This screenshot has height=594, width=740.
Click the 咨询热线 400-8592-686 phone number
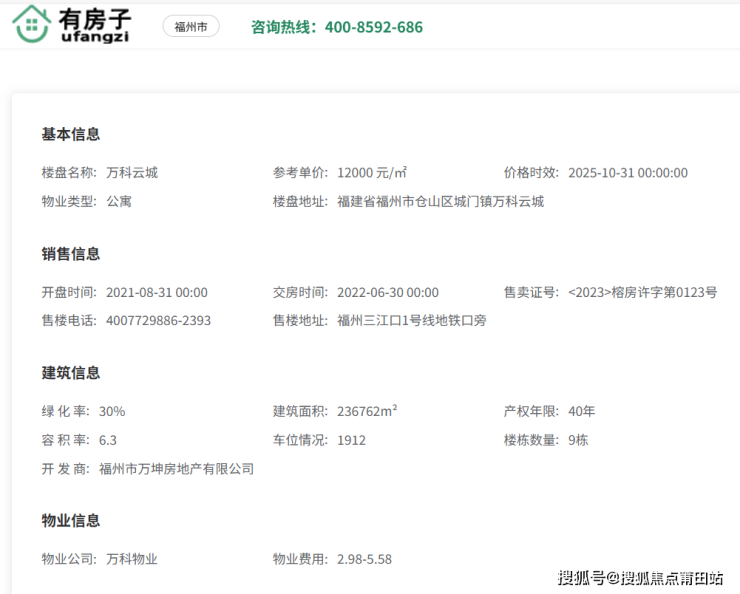(336, 27)
